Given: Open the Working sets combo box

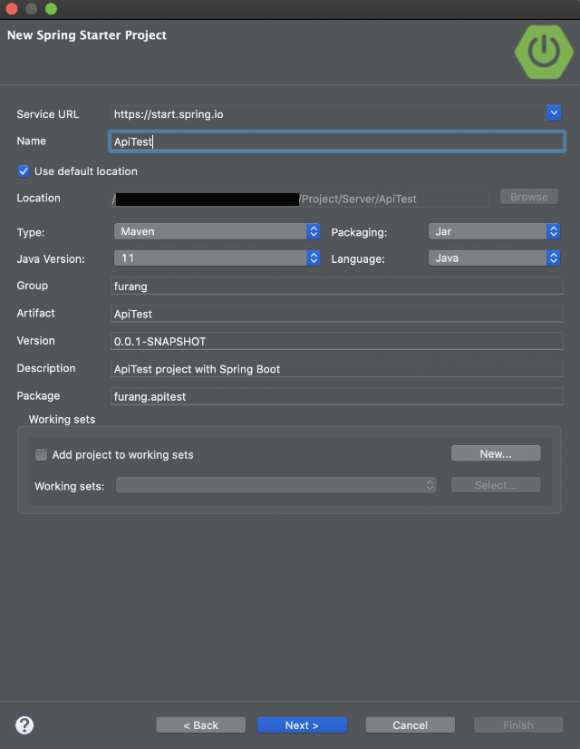Looking at the screenshot, I should tap(276, 485).
